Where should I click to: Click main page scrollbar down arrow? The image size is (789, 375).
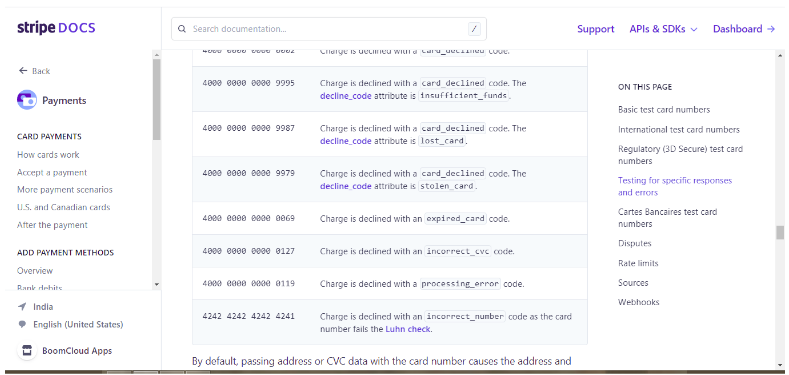tap(780, 365)
